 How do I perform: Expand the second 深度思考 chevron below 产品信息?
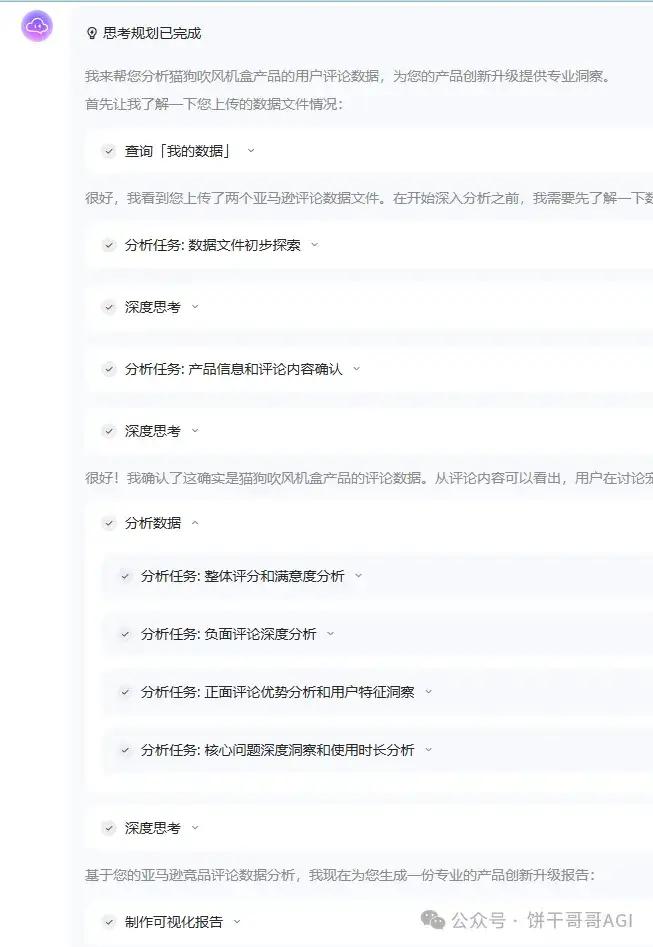pos(195,431)
